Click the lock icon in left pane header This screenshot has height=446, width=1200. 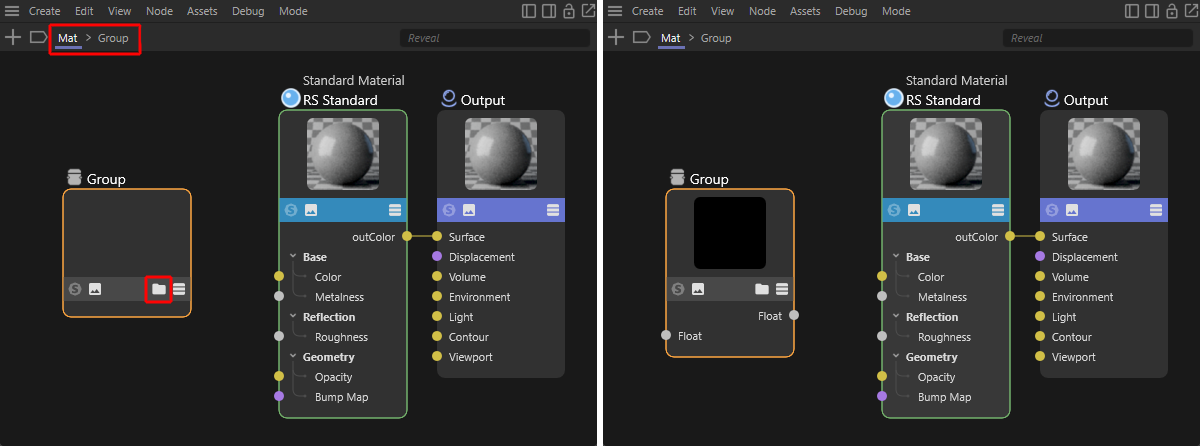pos(568,11)
